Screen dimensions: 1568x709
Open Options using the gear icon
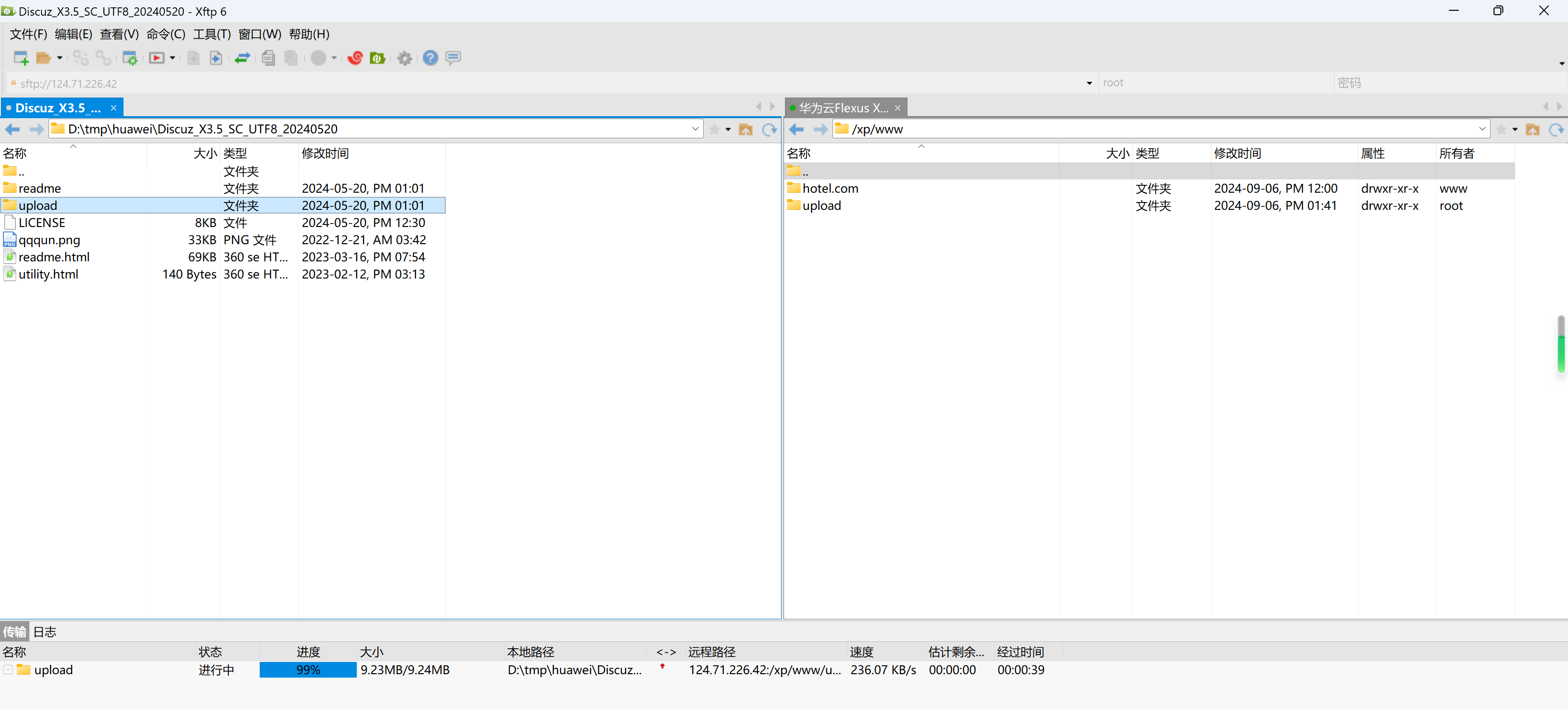[x=405, y=58]
